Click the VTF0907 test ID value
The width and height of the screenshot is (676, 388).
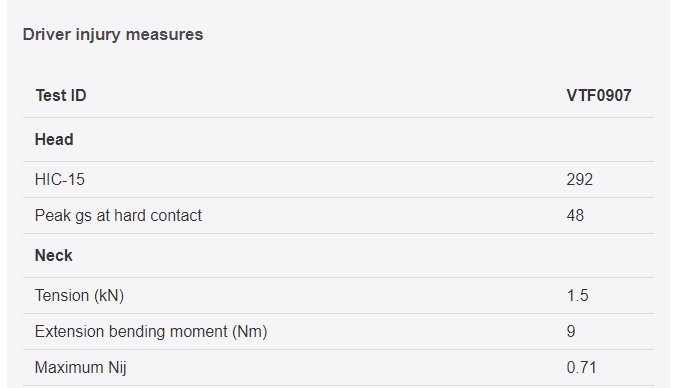tap(599, 95)
